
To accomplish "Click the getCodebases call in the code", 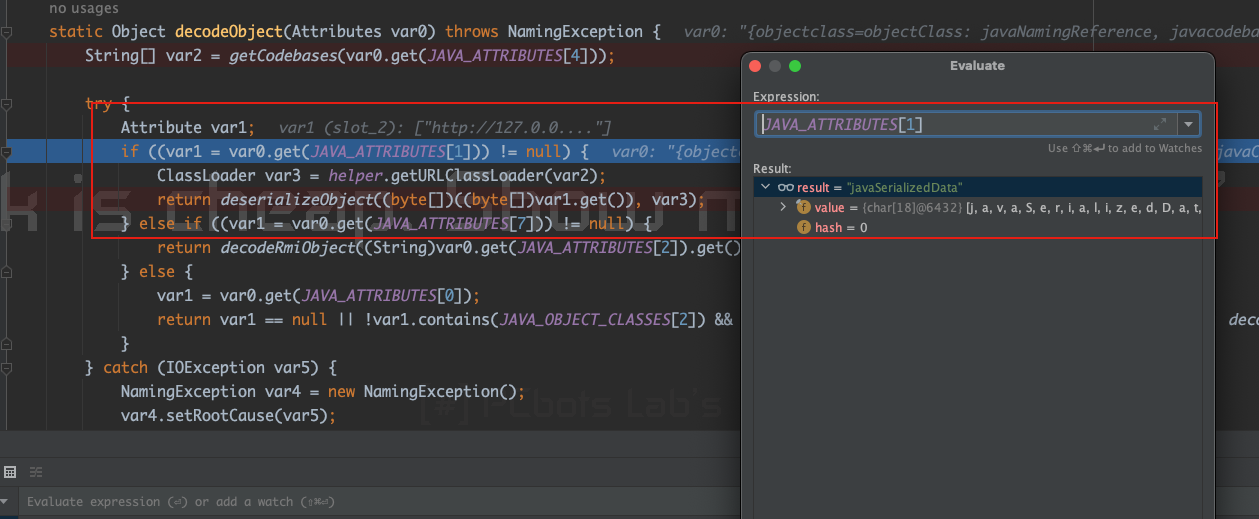I will coord(283,56).
